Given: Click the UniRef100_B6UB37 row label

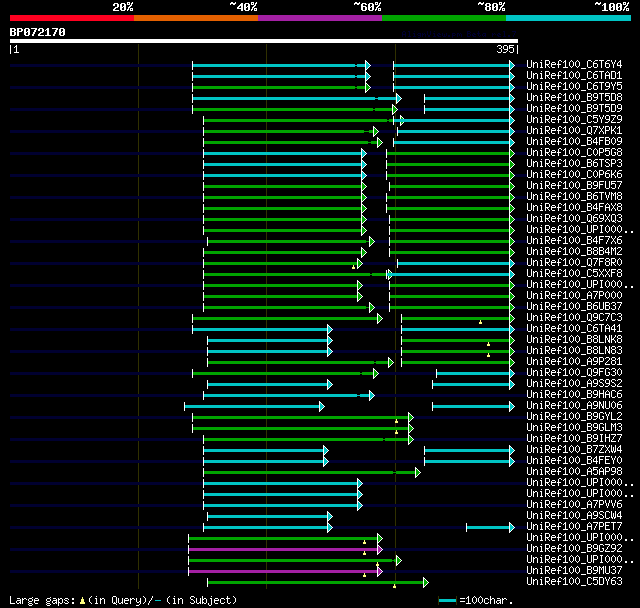Looking at the screenshot, I should (574, 307).
